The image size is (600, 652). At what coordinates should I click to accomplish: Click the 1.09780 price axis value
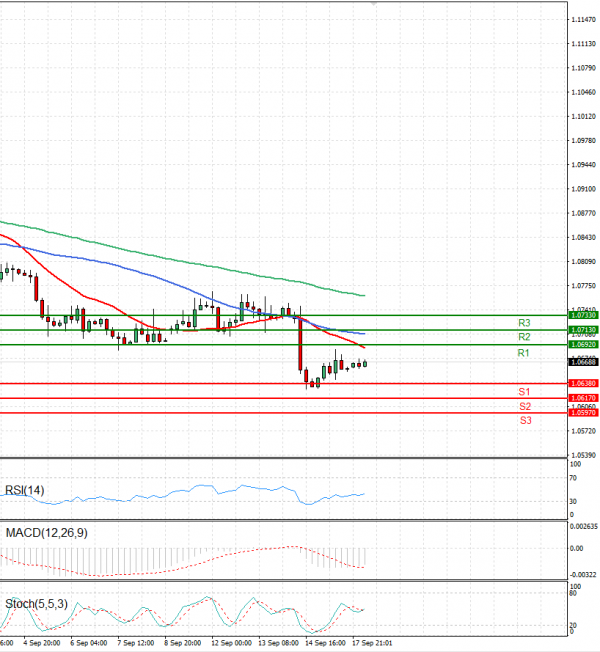point(583,141)
